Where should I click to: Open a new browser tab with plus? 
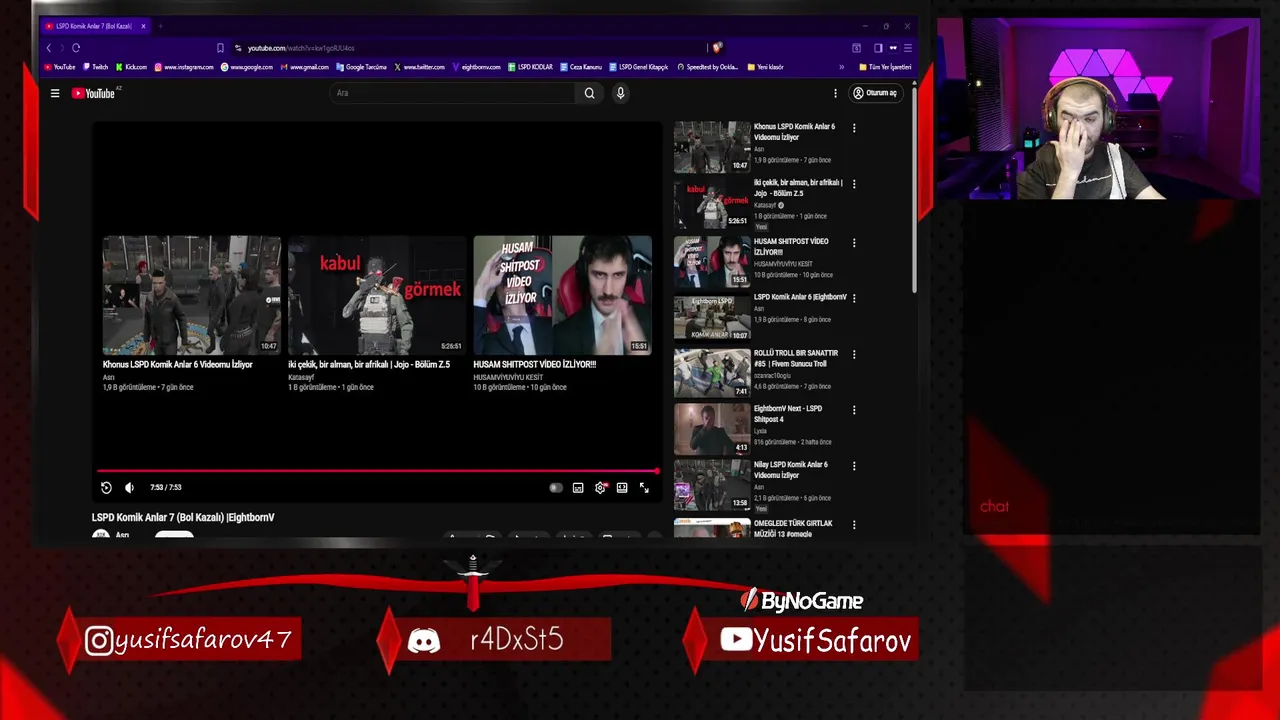[x=160, y=26]
